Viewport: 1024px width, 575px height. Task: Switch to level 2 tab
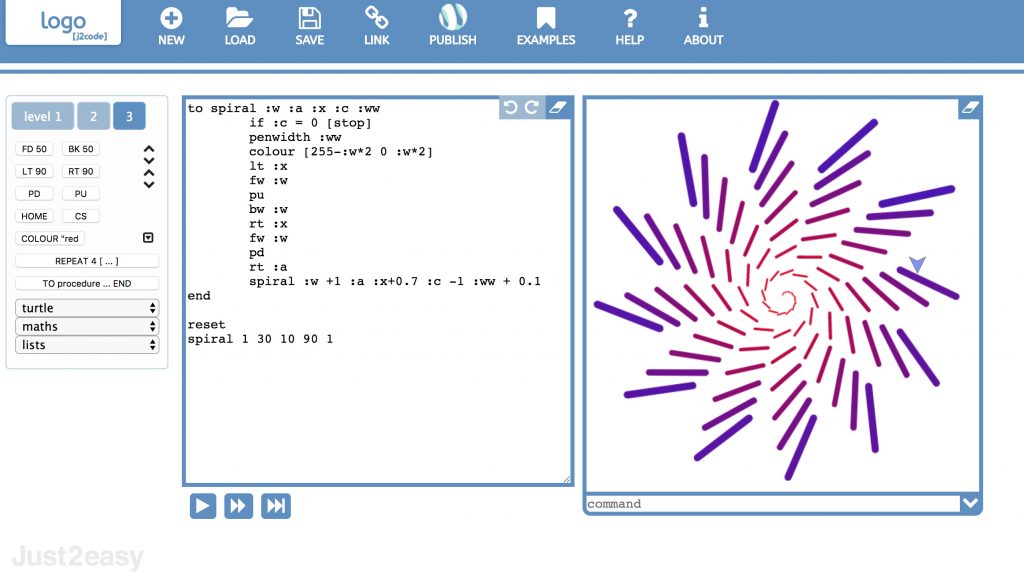point(93,117)
